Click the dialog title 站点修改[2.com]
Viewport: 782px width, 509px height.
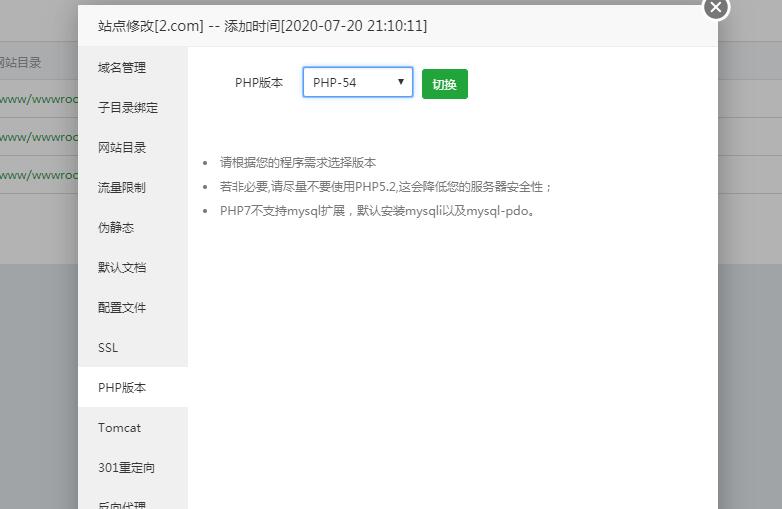[151, 25]
